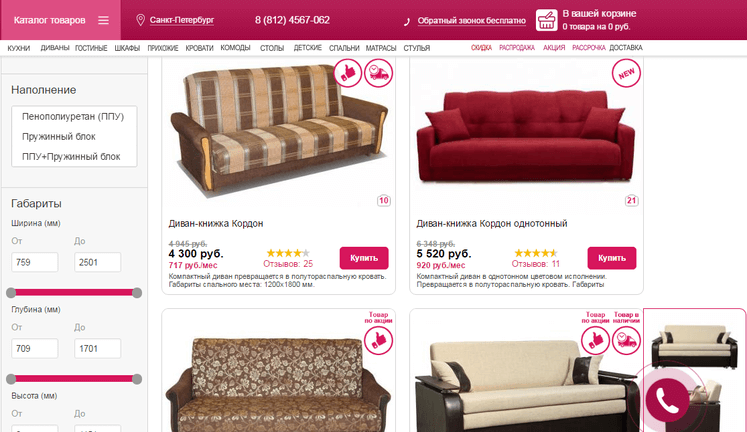Select the Пенополиуретан (ППУ) filling option
The width and height of the screenshot is (747, 432).
click(x=73, y=116)
